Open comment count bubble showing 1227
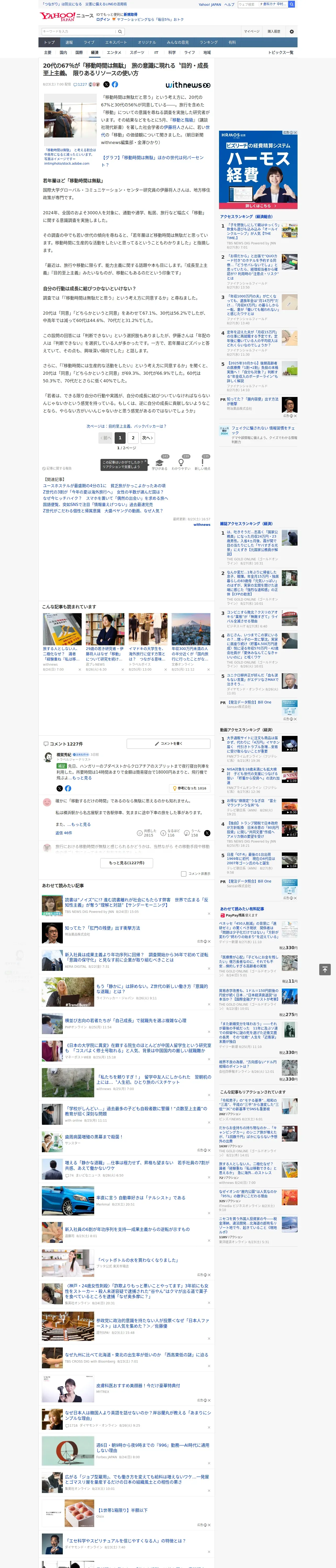The image size is (336, 1568). [81, 85]
